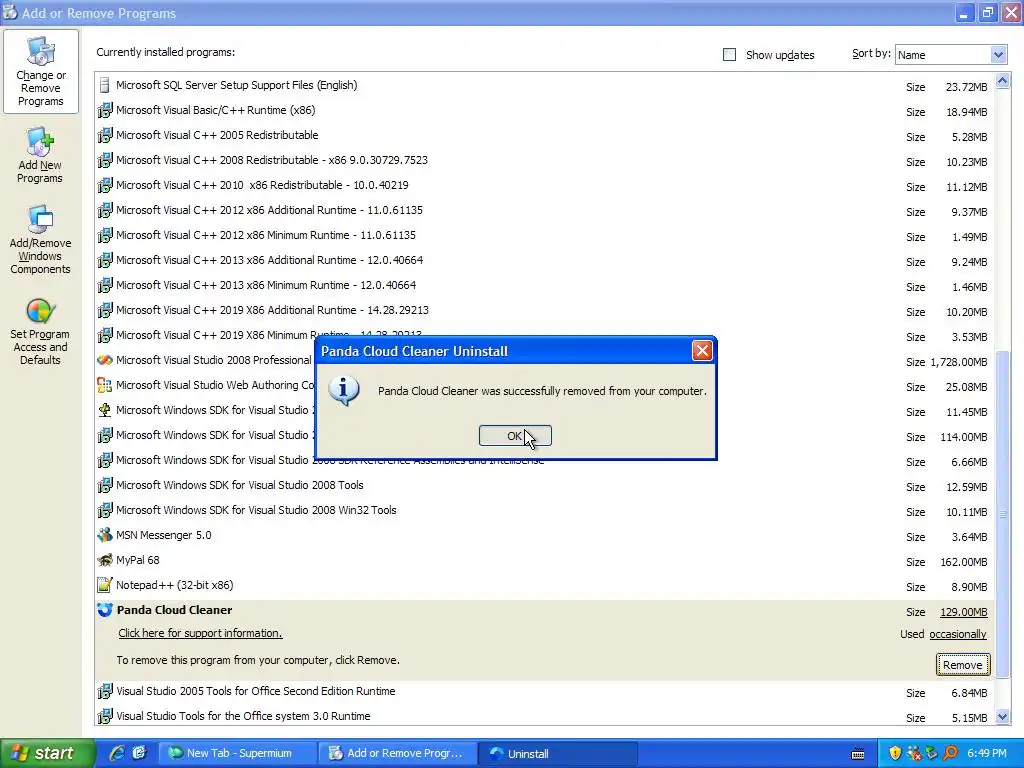Click the Remove button for Panda Cloud Cleaner
Image resolution: width=1024 pixels, height=768 pixels.
963,665
